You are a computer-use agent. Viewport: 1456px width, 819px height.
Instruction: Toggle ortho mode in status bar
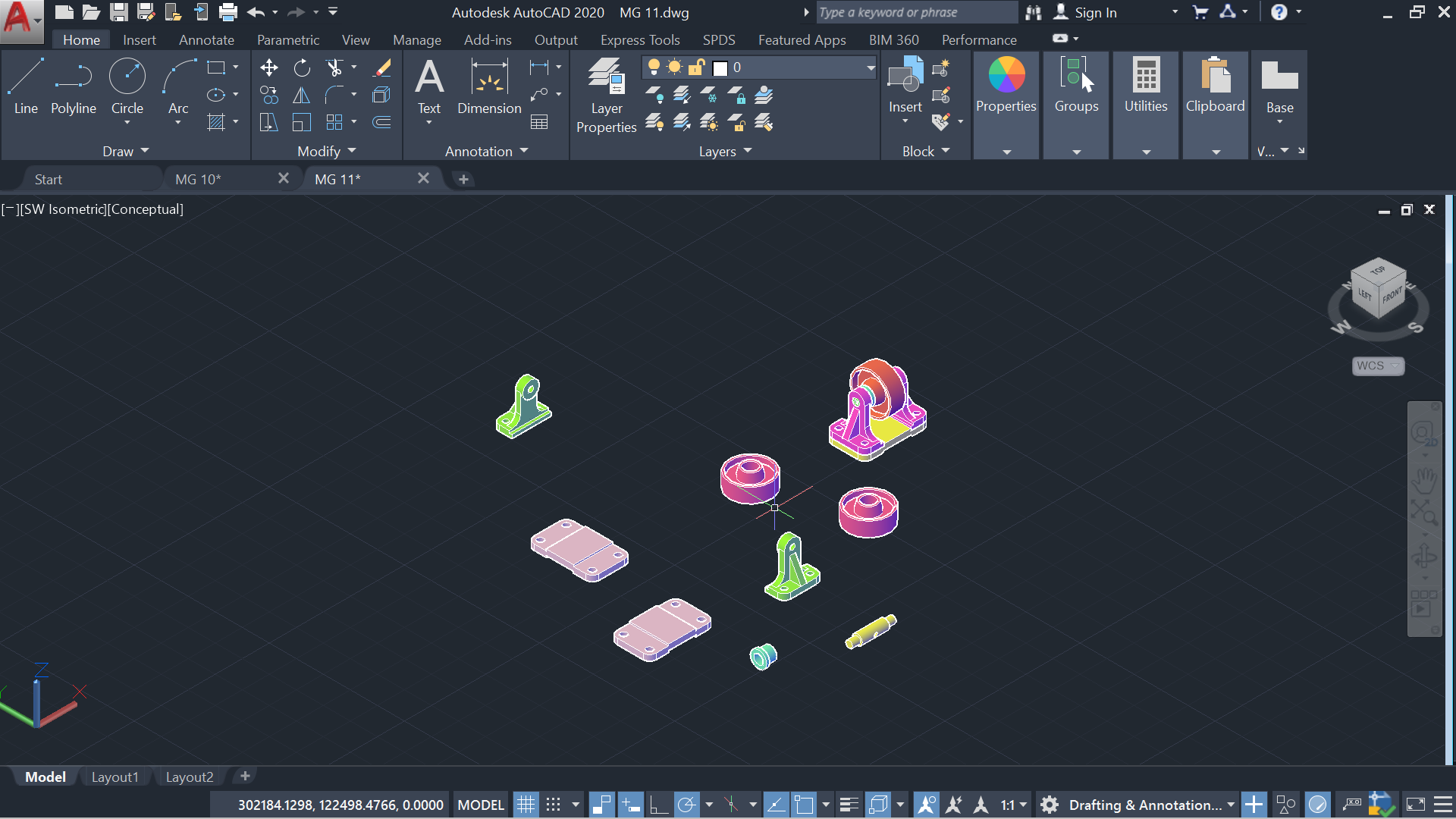(658, 805)
